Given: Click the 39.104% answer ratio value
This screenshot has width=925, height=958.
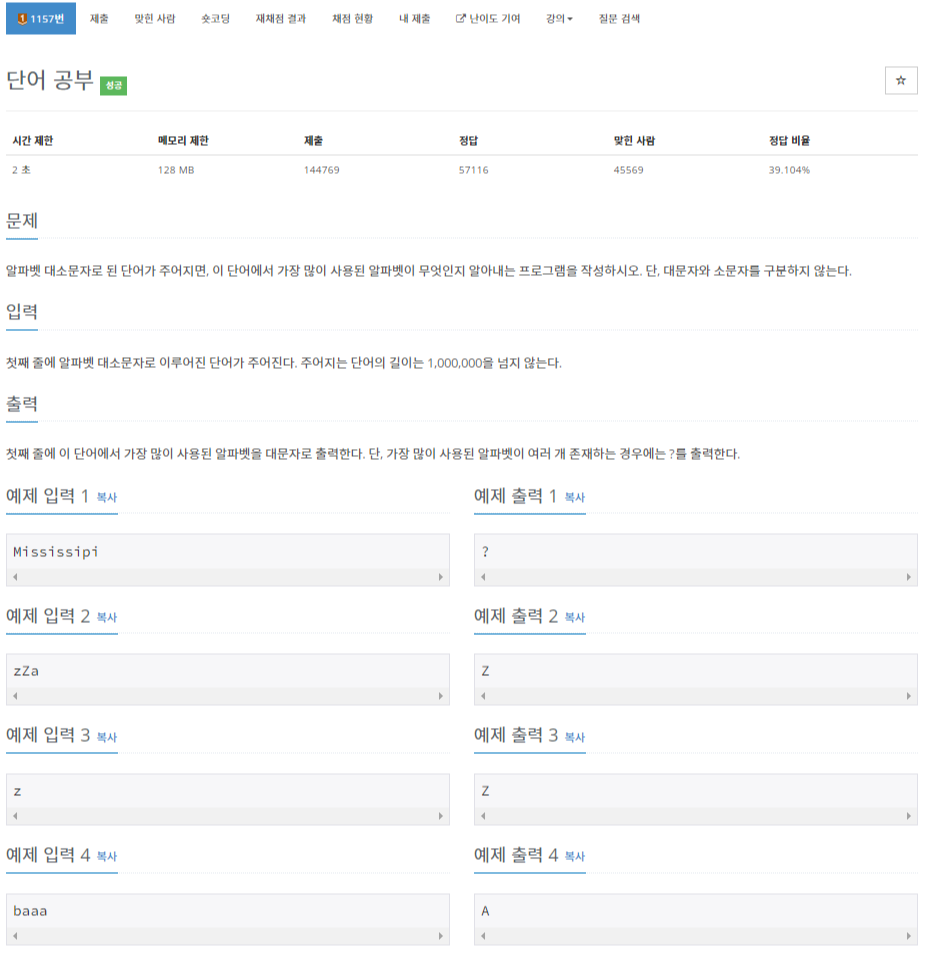Looking at the screenshot, I should point(789,170).
